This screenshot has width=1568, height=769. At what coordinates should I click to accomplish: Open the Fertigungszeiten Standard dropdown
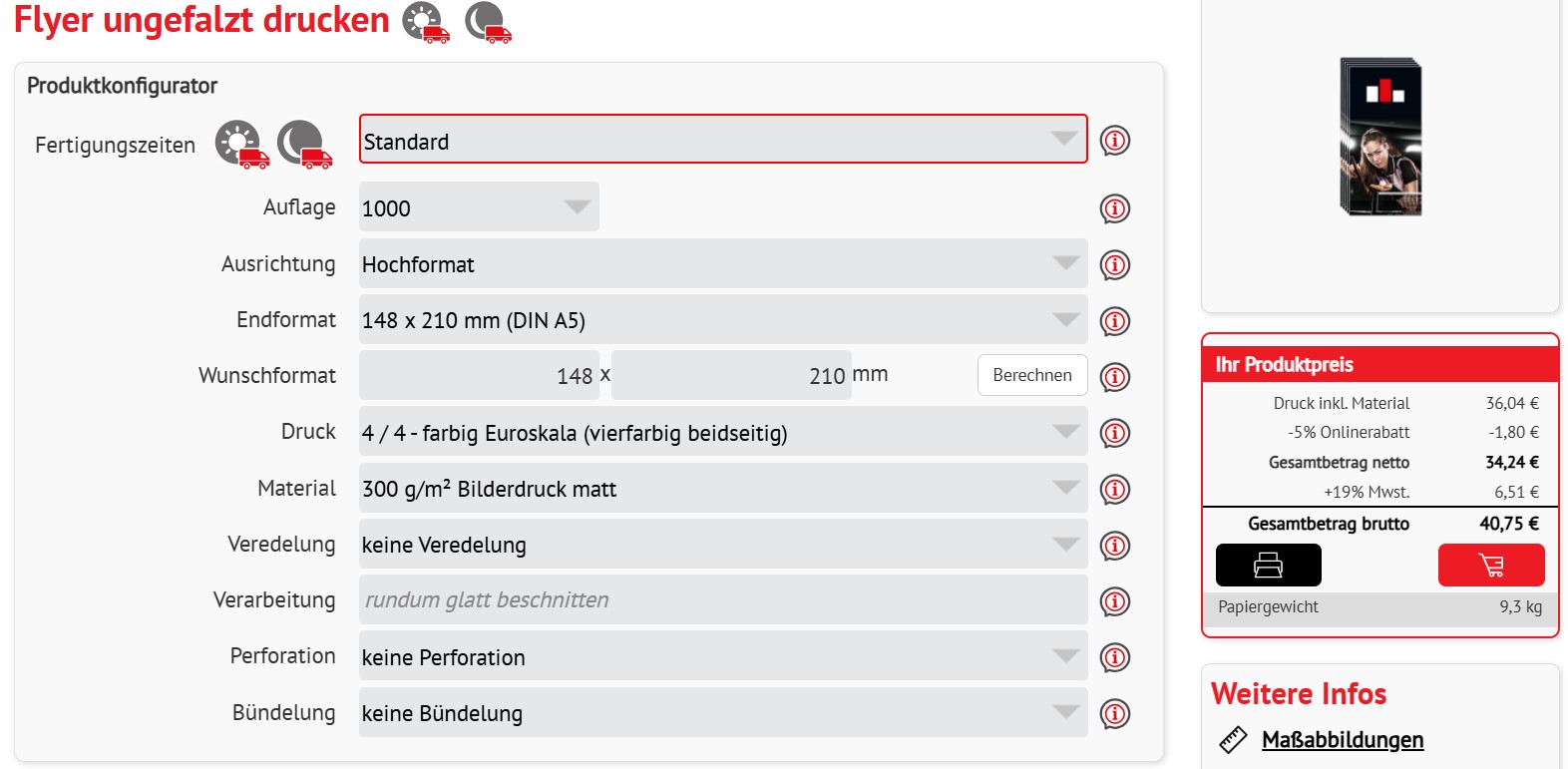(722, 140)
